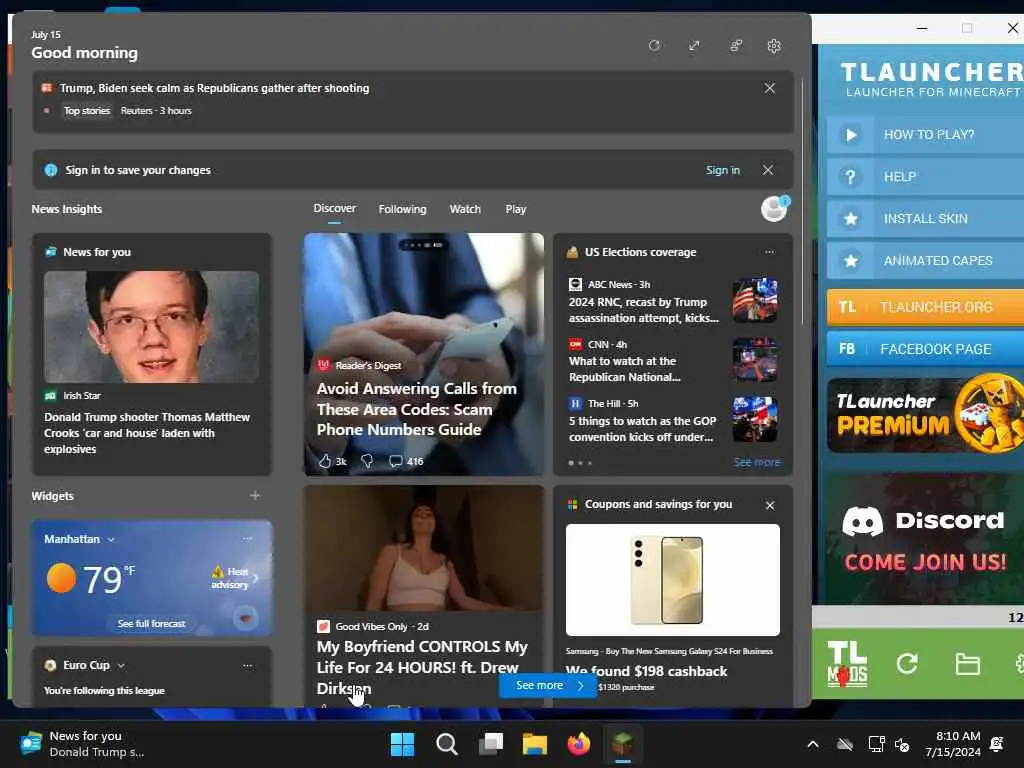Image resolution: width=1024 pixels, height=768 pixels.
Task: Open Windows Start menu
Action: (x=402, y=744)
